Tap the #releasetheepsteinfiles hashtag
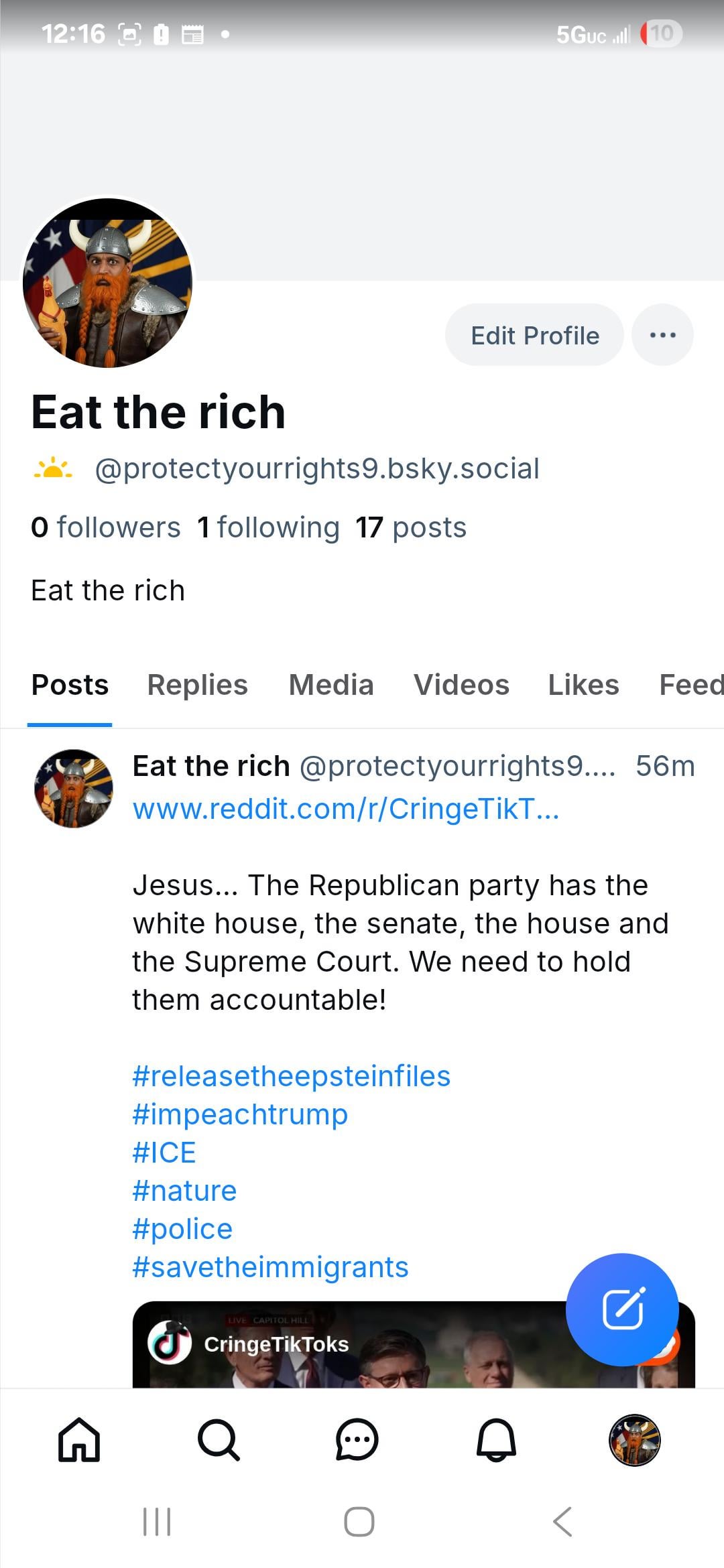This screenshot has height=1568, width=724. coord(291,1076)
